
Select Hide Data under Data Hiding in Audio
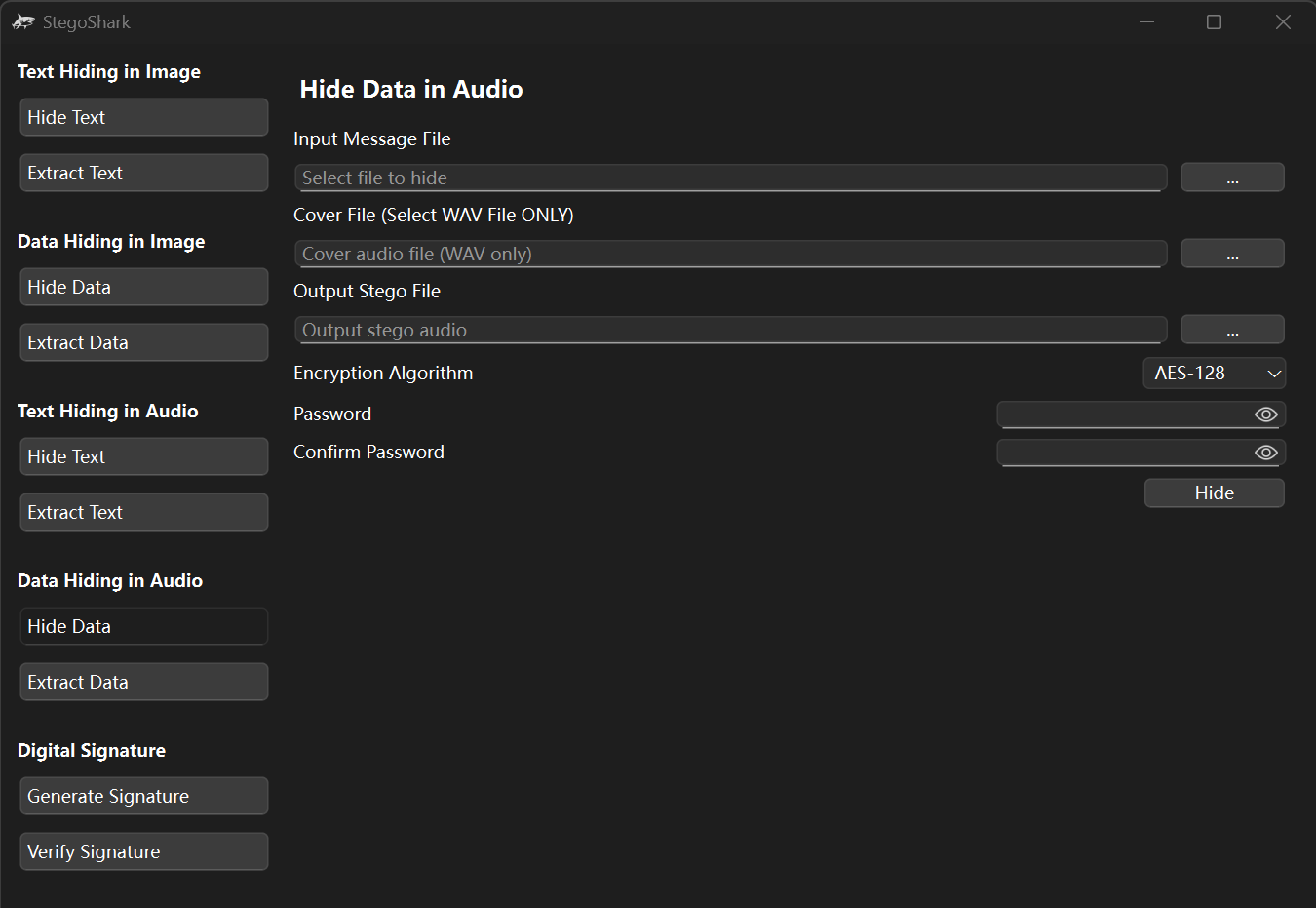[x=144, y=626]
